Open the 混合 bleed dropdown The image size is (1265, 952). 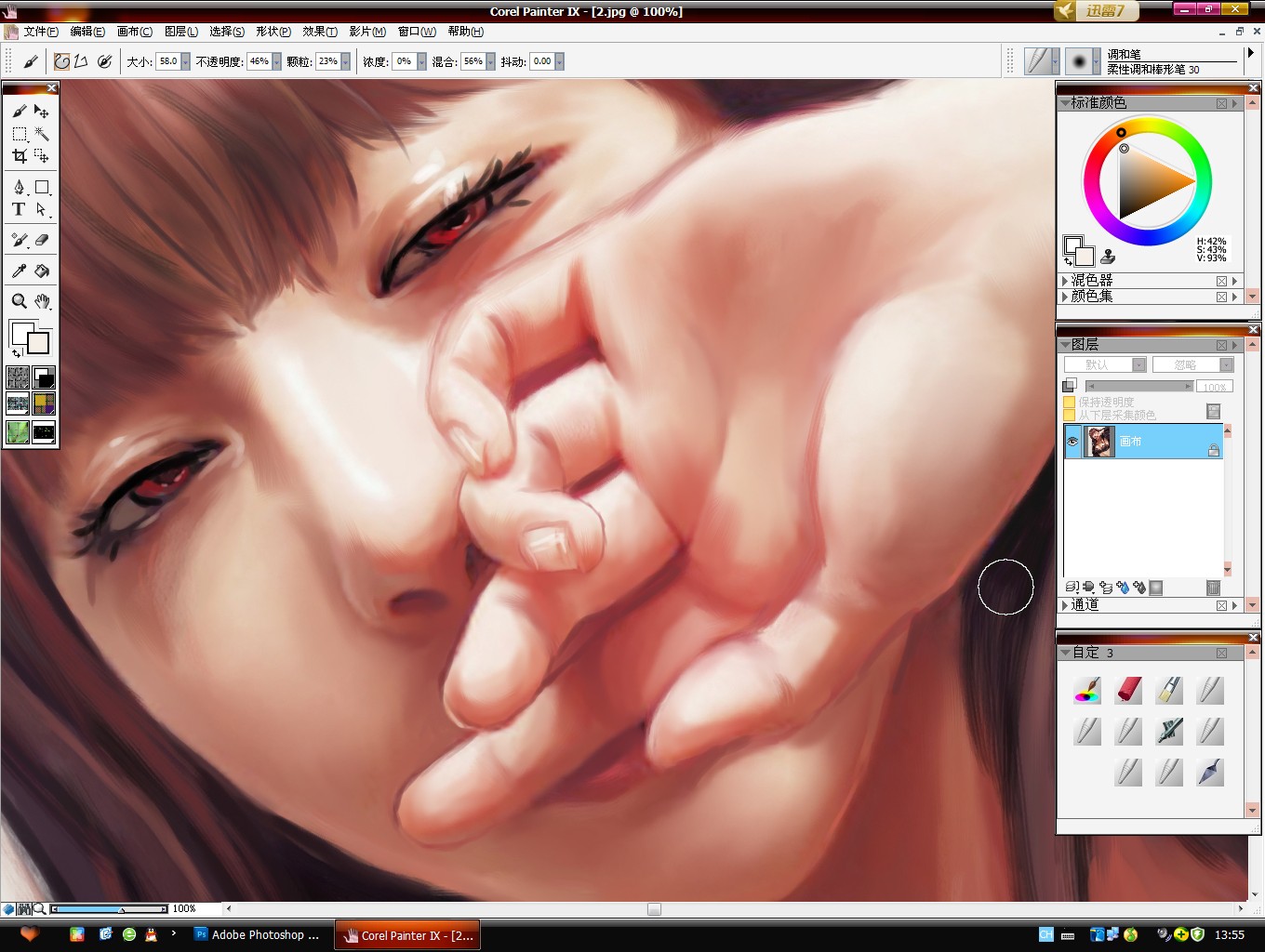coord(490,61)
